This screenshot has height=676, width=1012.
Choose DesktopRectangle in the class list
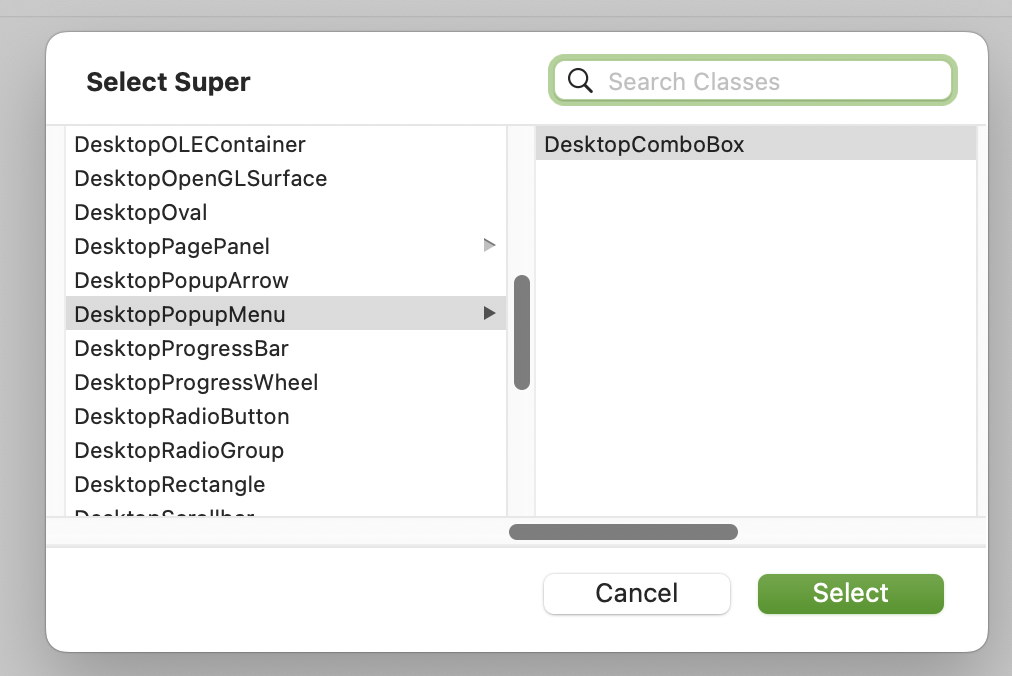tap(286, 484)
